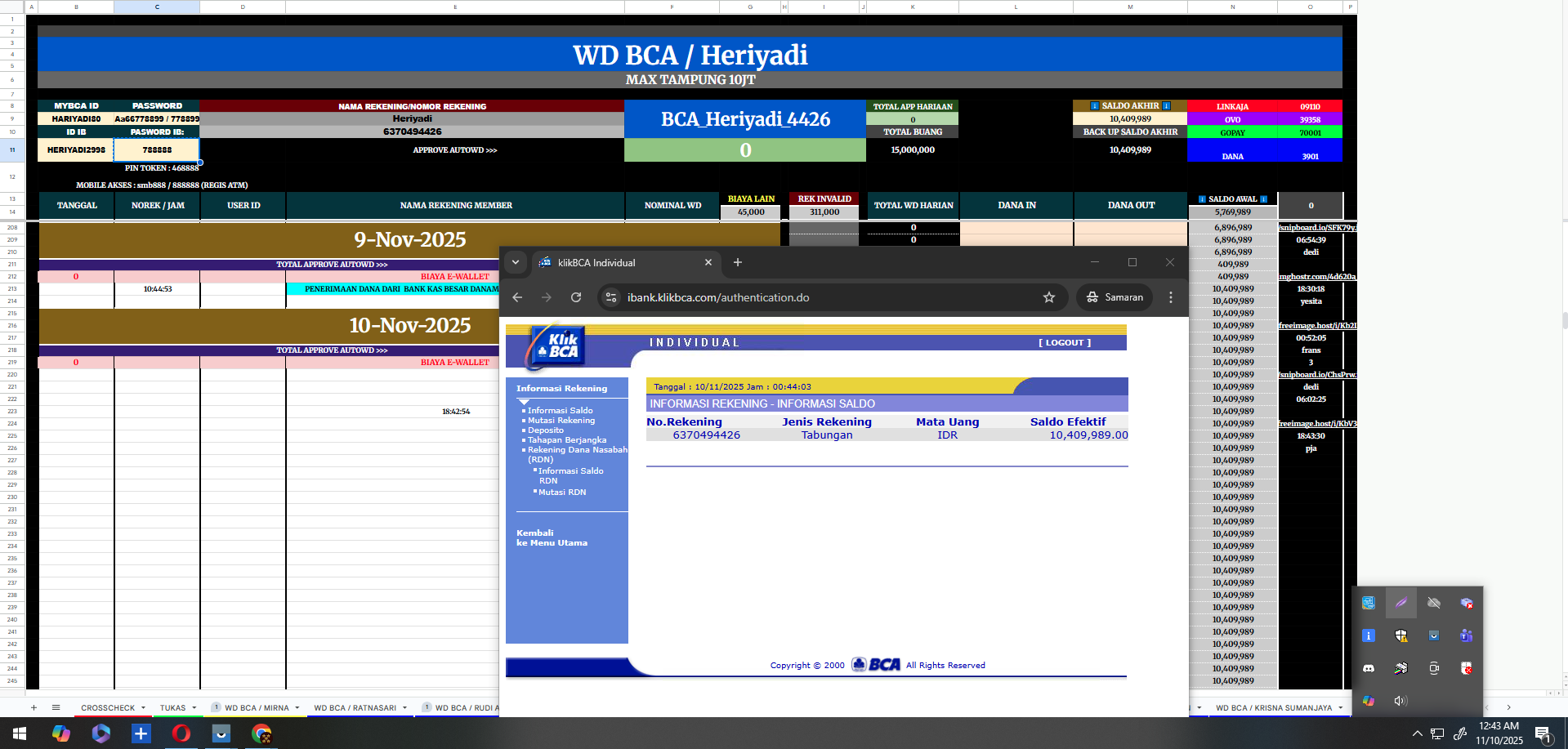The width and height of the screenshot is (1568, 749).
Task: Switch to WD BCA / RATNASARI sheet
Action: [355, 708]
